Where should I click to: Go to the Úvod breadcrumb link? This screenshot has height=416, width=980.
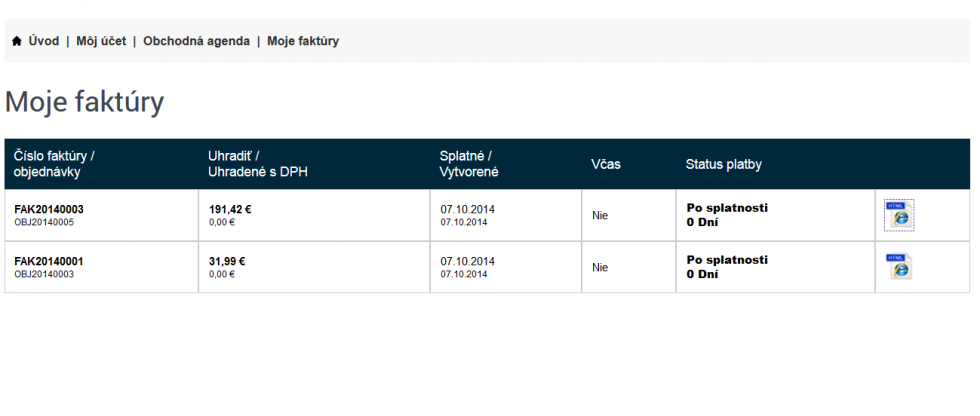(x=44, y=42)
